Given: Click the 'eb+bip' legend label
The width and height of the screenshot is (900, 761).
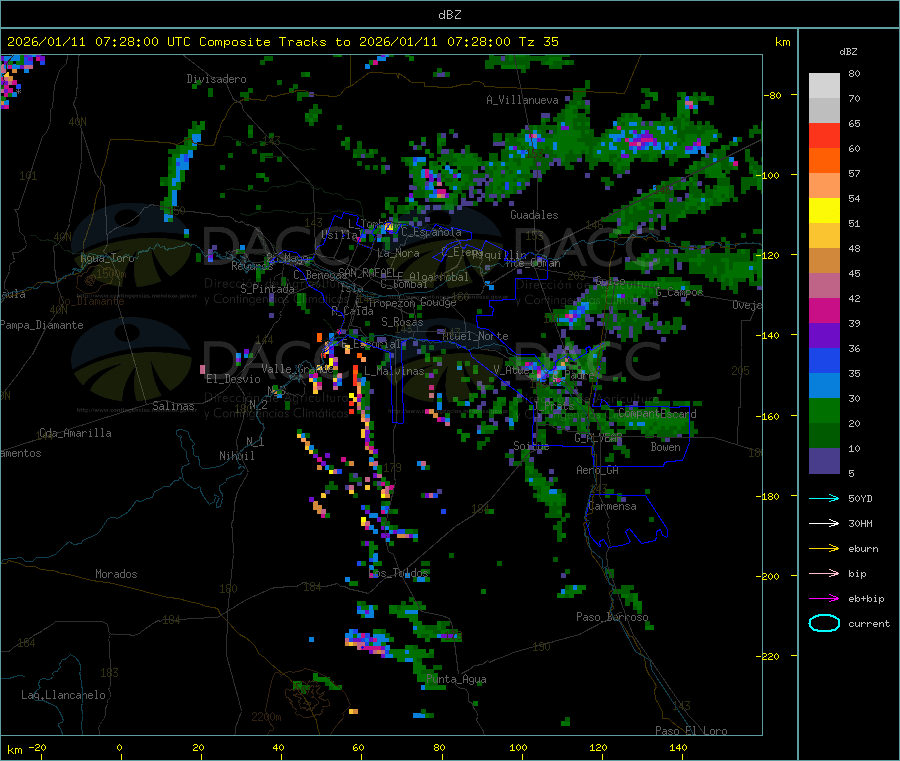Looking at the screenshot, I should point(866,599).
